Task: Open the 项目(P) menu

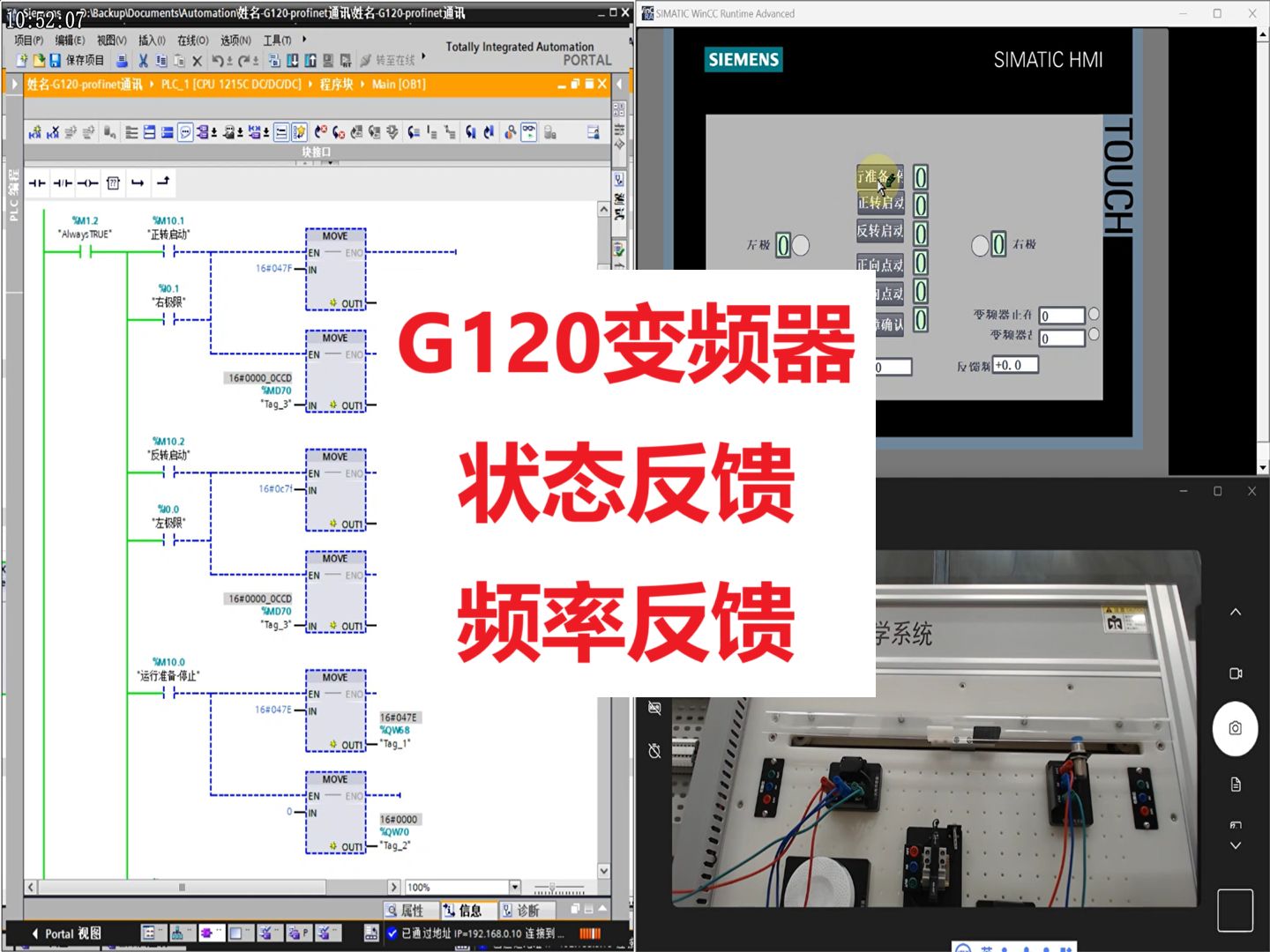Action: pos(28,41)
